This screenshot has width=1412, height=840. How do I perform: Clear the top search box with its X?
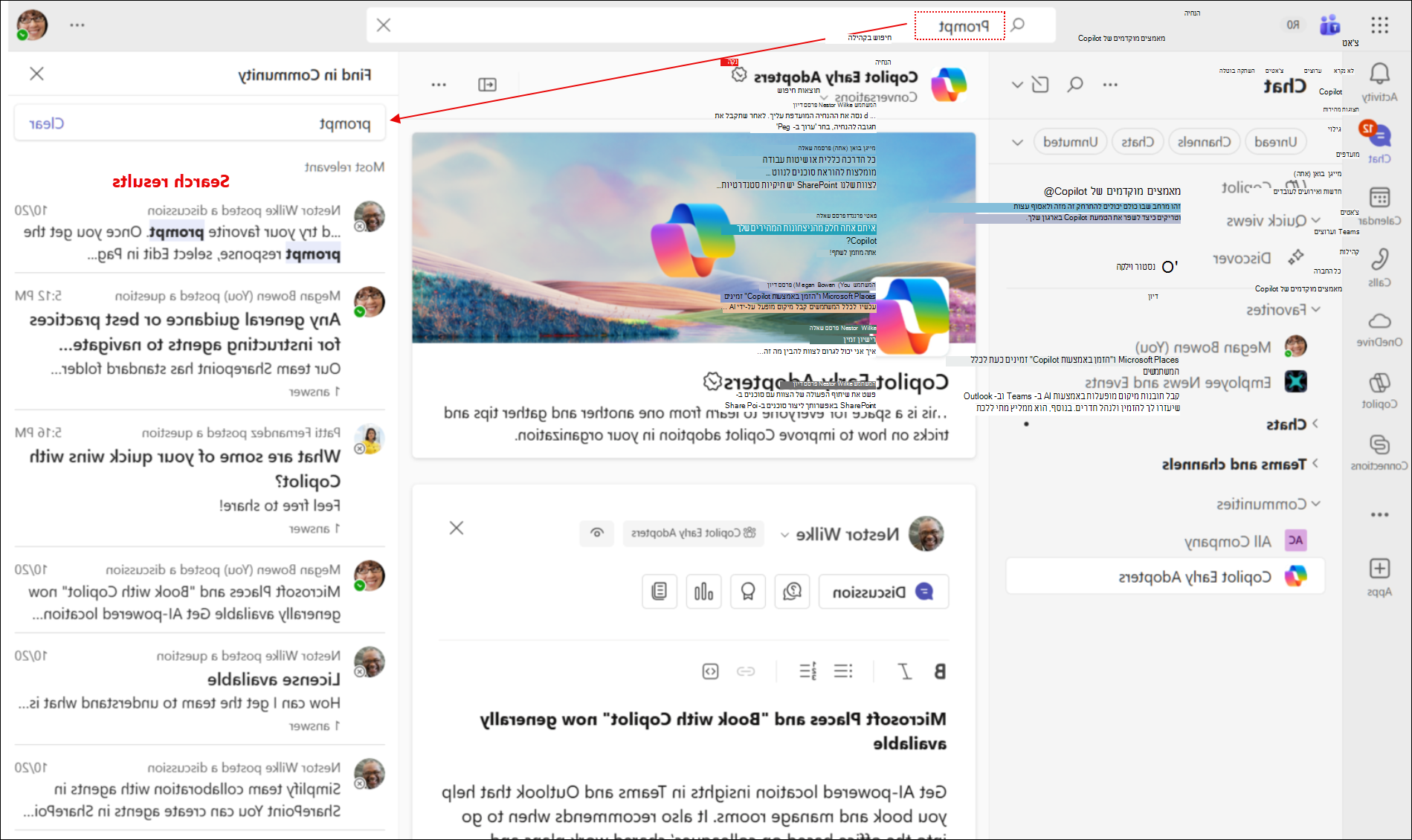point(384,25)
